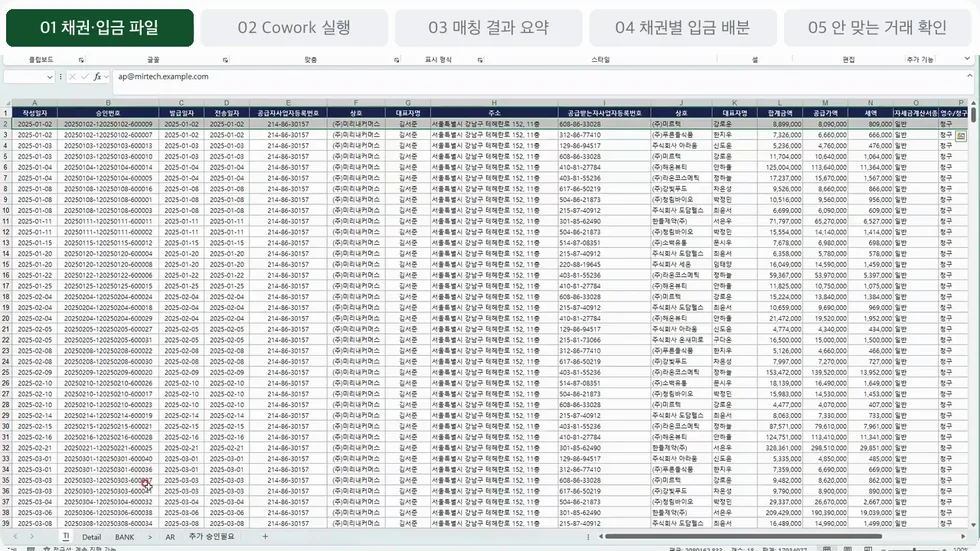Switch to Normal view in status bar
This screenshot has width=980, height=551.
tap(827, 549)
